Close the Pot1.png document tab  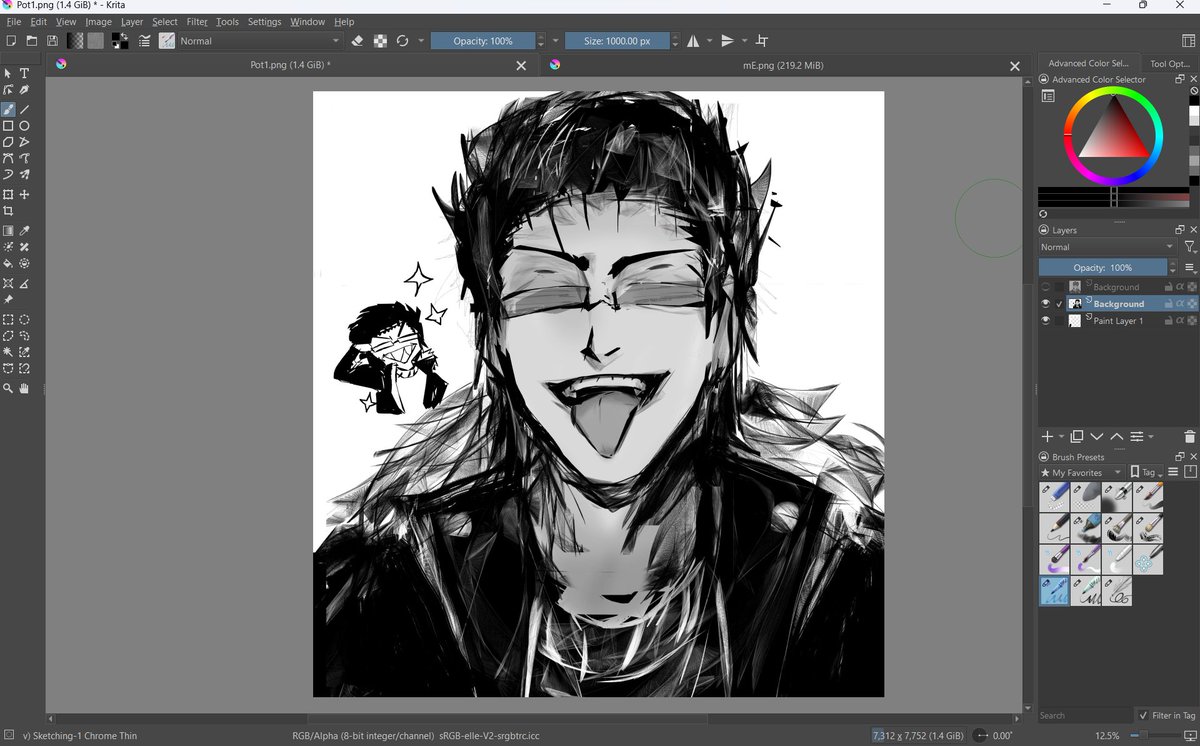[520, 66]
